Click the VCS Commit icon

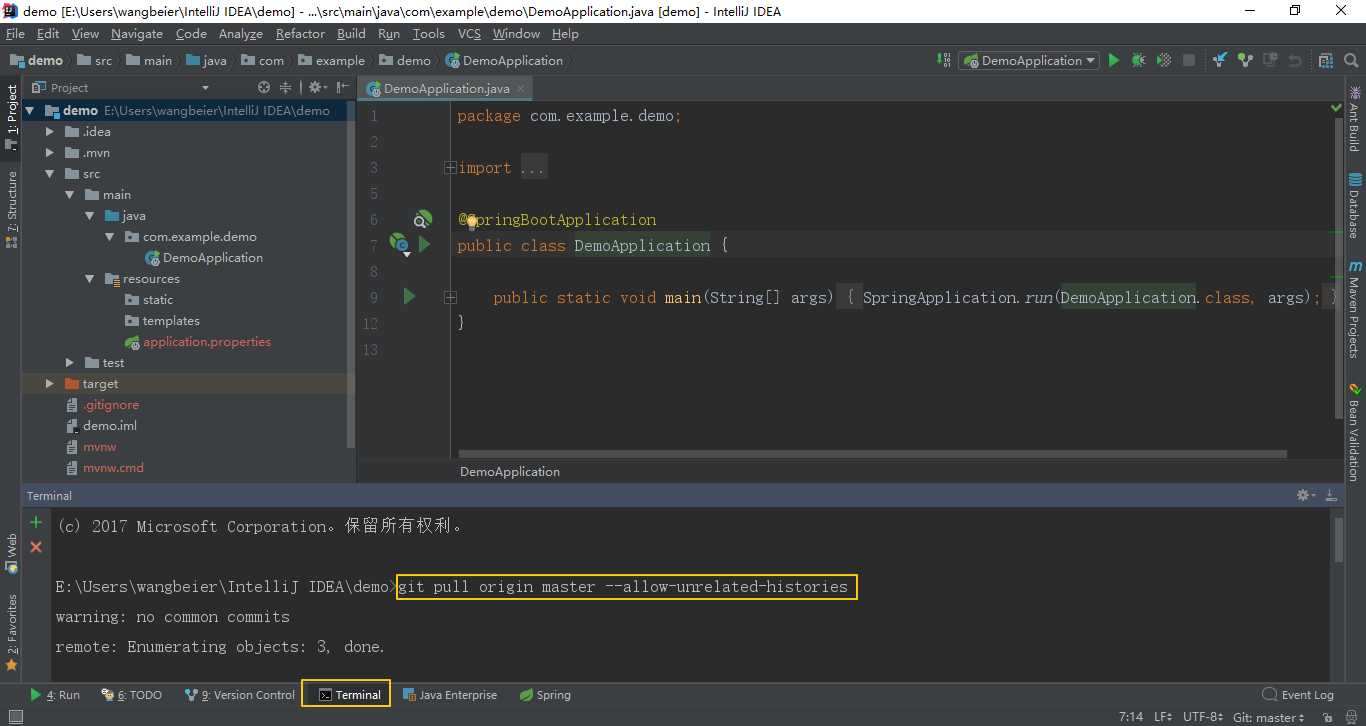click(x=1245, y=60)
